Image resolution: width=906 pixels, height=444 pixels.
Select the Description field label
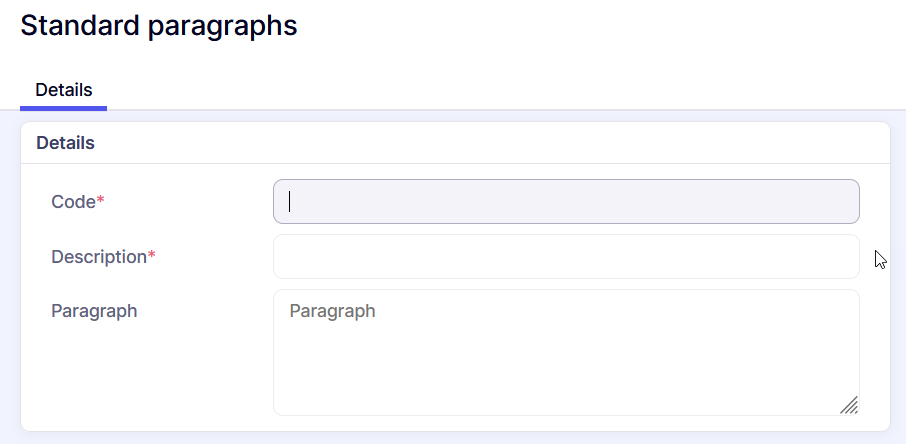click(99, 257)
